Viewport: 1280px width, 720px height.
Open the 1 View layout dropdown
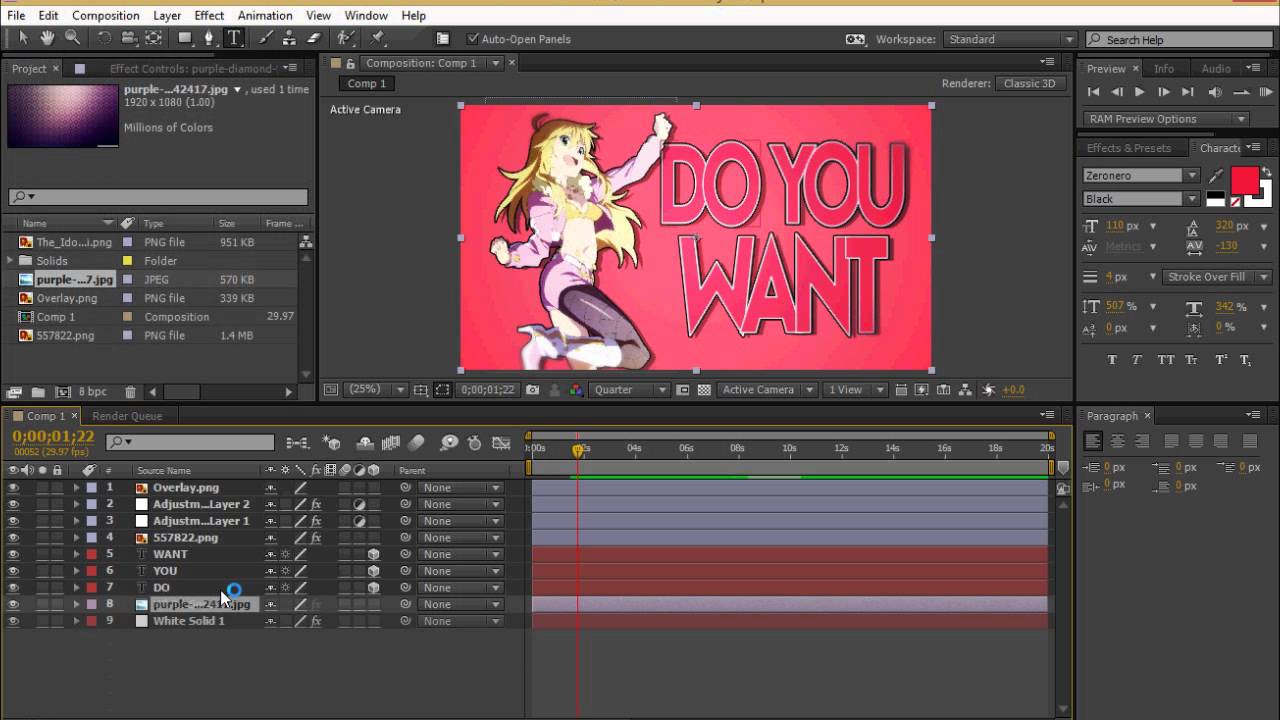pos(856,390)
